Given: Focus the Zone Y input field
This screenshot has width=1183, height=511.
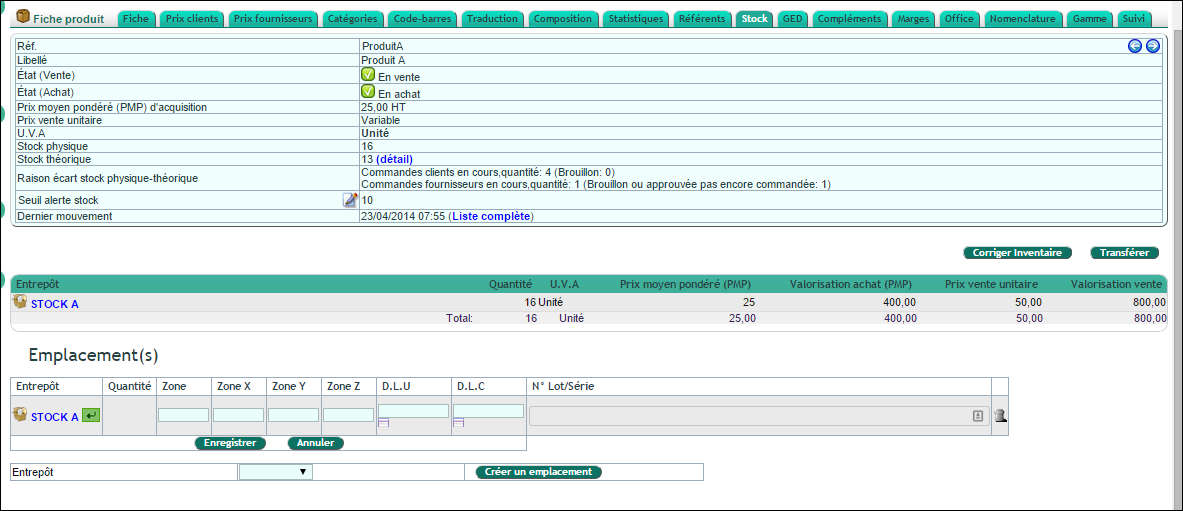Looking at the screenshot, I should [x=293, y=415].
